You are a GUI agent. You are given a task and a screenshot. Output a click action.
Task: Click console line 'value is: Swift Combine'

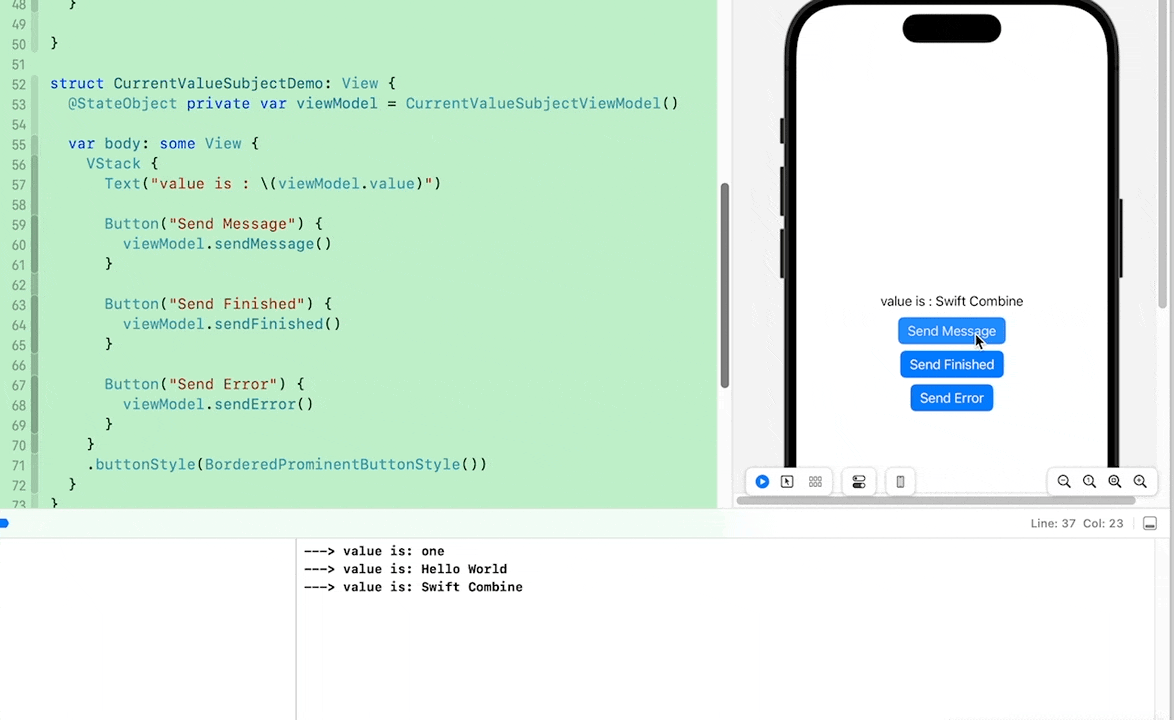click(413, 587)
